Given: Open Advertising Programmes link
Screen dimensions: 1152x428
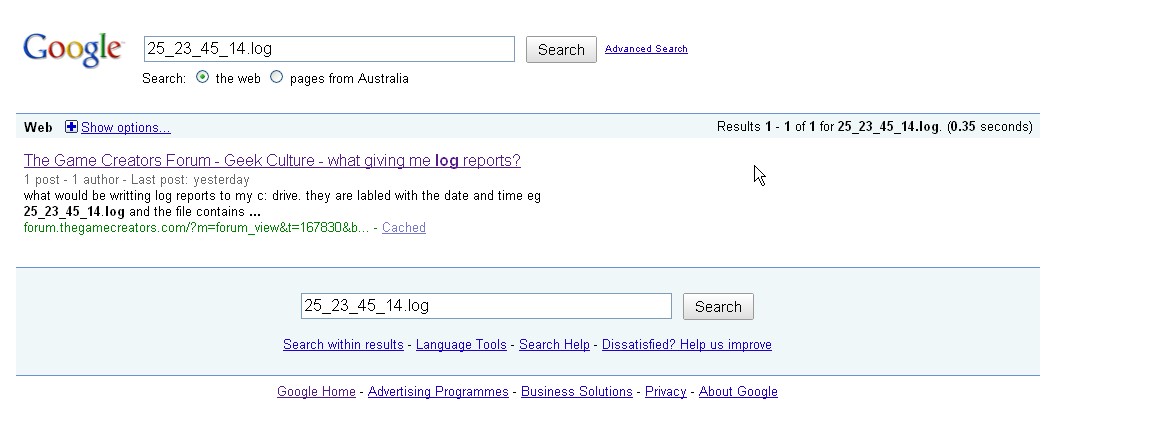Looking at the screenshot, I should tap(438, 392).
